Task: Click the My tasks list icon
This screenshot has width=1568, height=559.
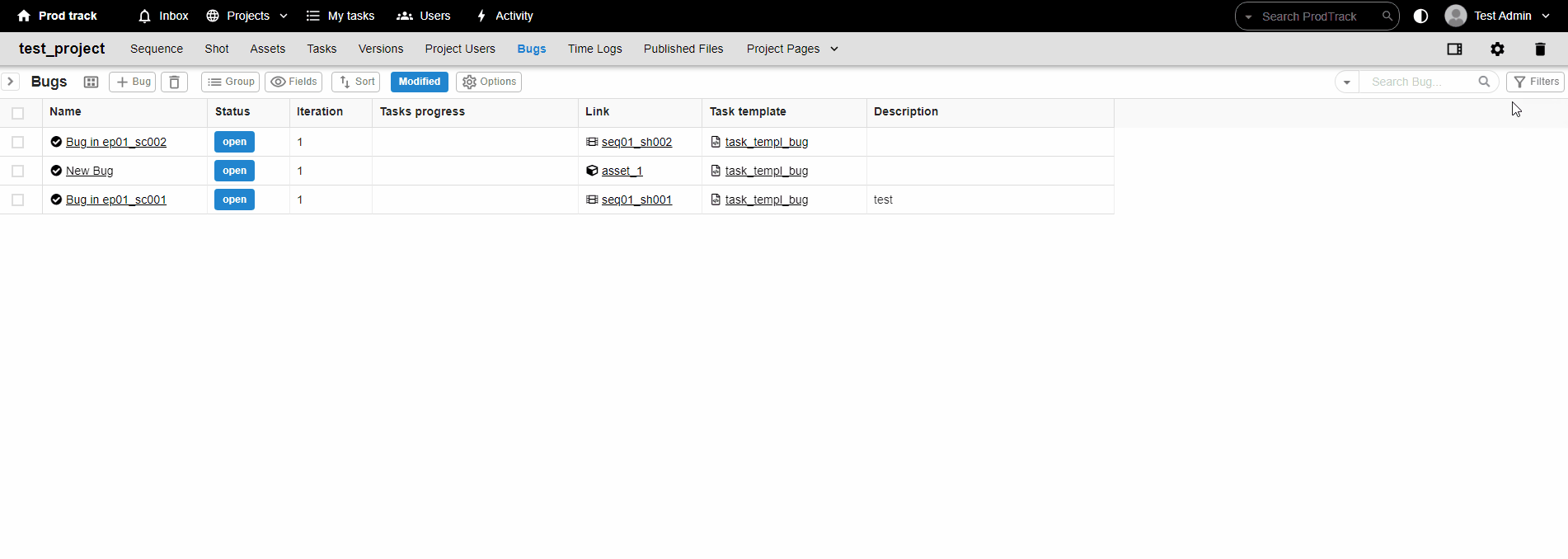Action: (x=312, y=16)
